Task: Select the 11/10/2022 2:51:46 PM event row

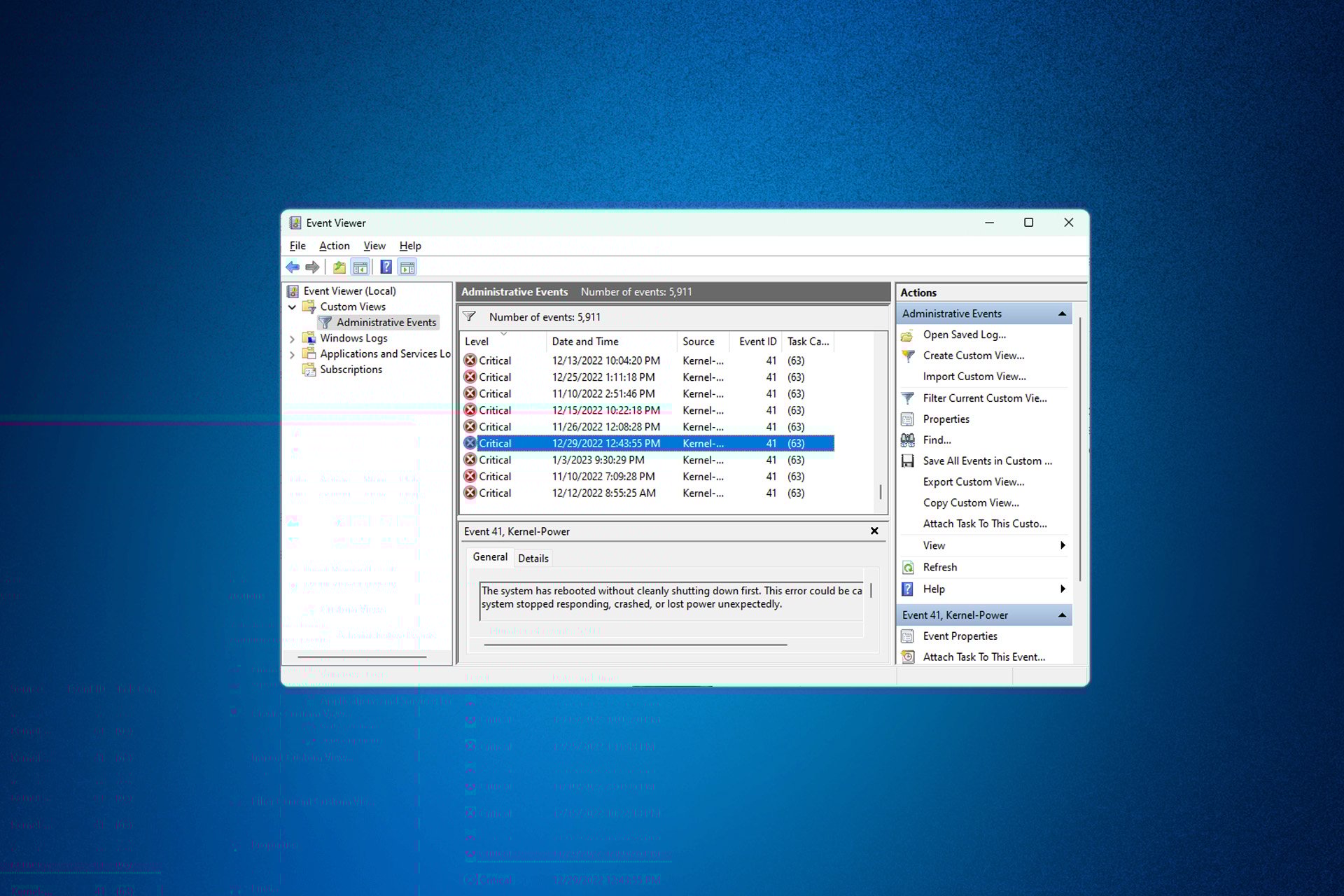Action: [648, 394]
